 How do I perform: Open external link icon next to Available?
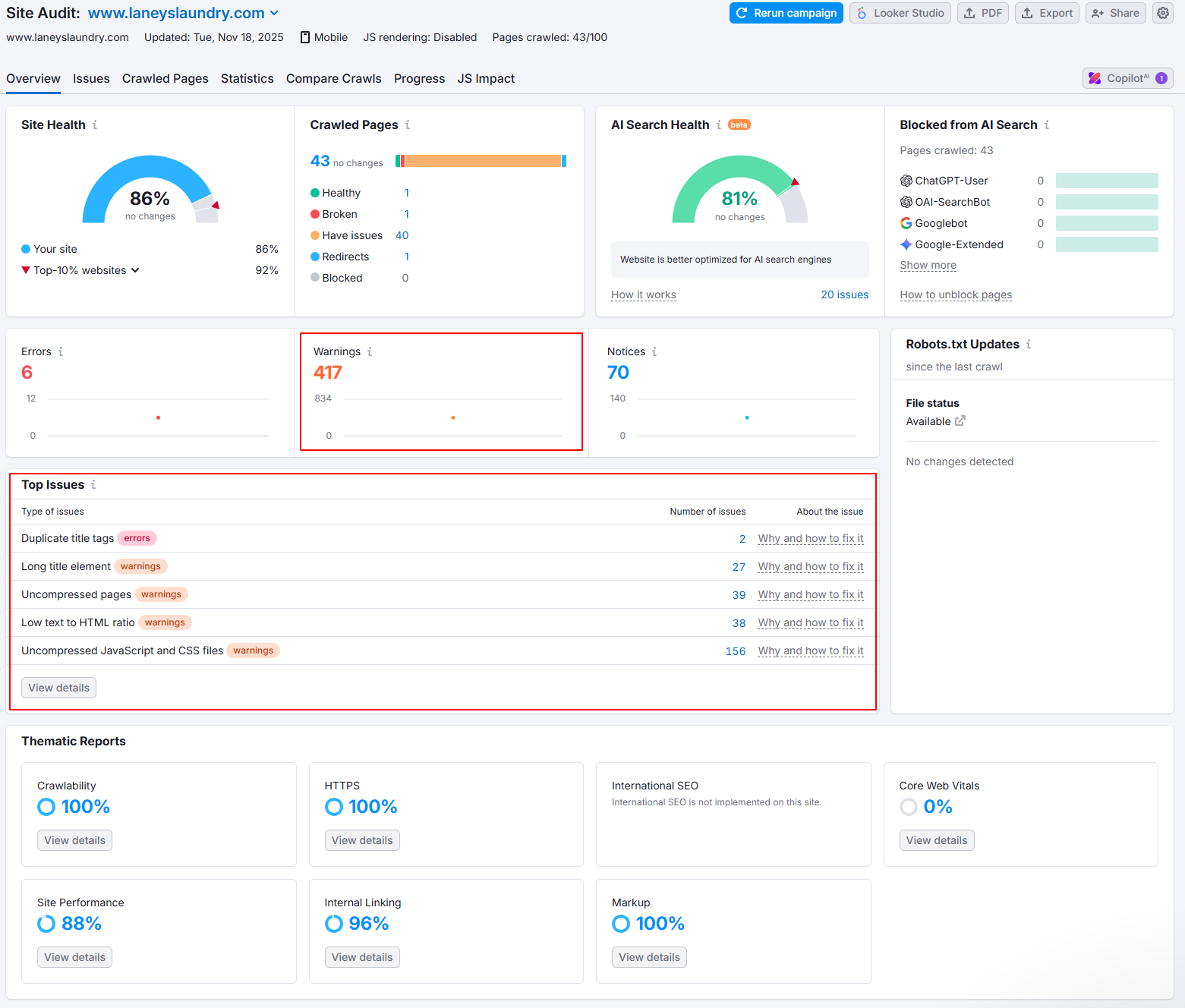960,421
